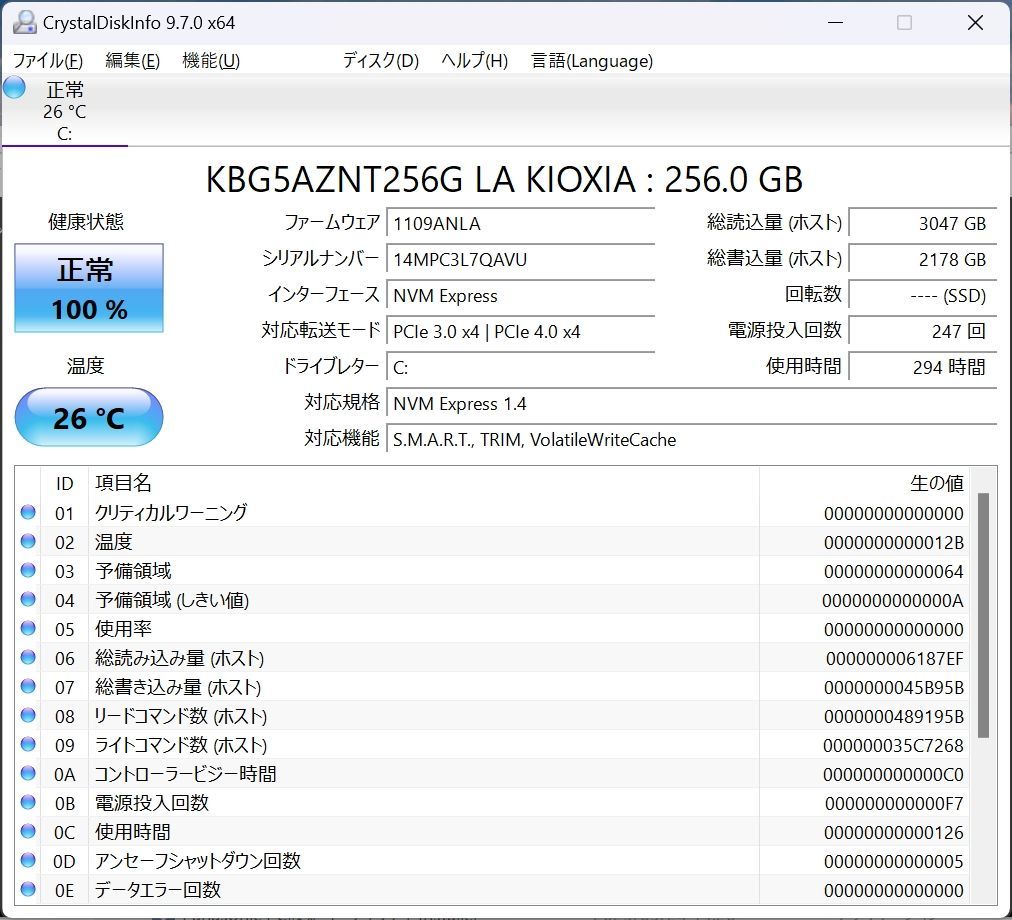The height and width of the screenshot is (920, 1012).
Task: Click the blue icon beside リードコマンド数 (ホスト)
Action: click(28, 716)
